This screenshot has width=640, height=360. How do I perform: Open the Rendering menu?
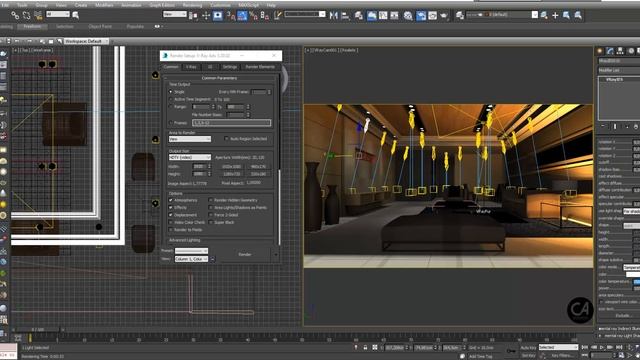coord(192,5)
